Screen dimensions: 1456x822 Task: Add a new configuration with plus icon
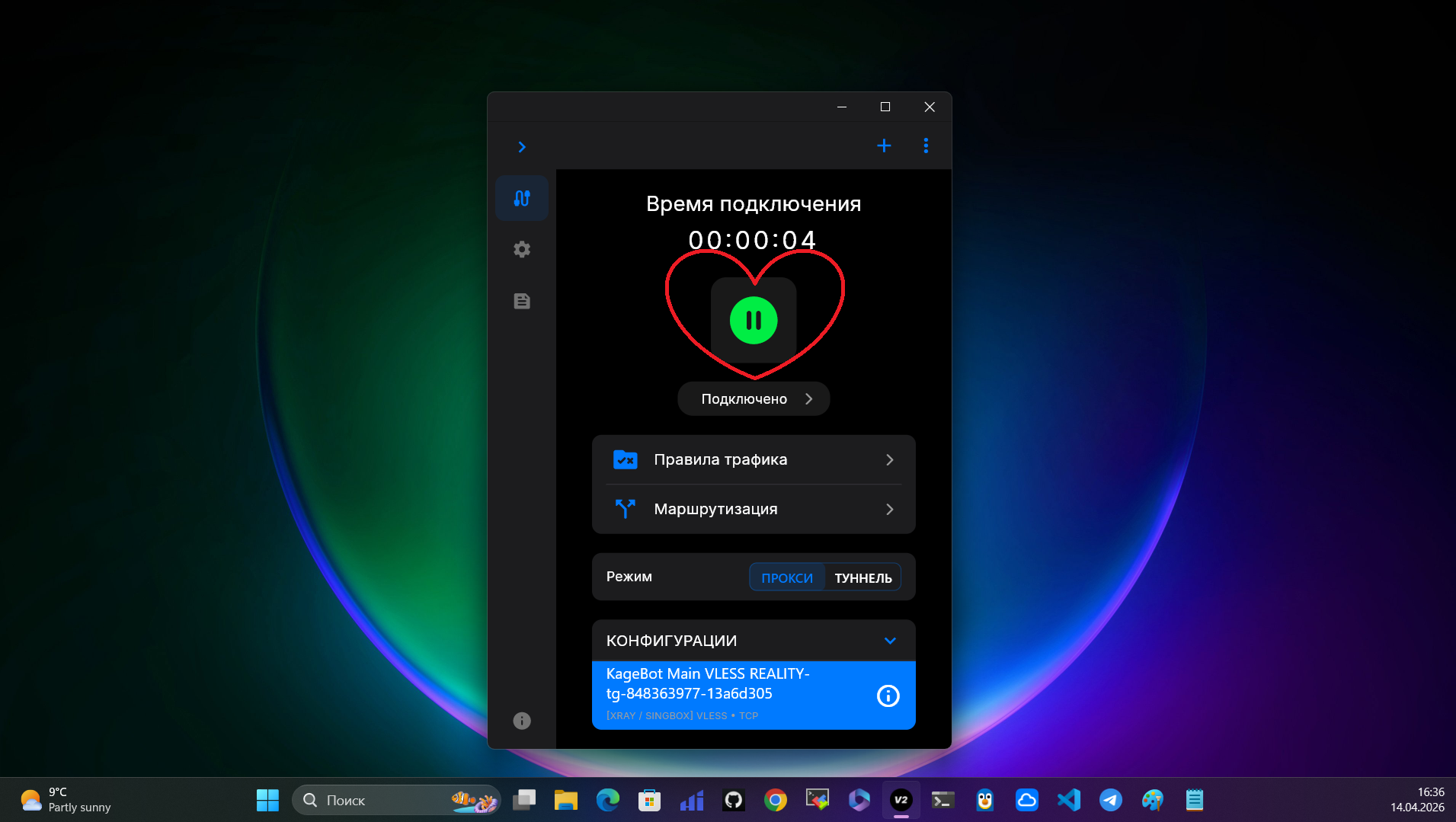884,146
